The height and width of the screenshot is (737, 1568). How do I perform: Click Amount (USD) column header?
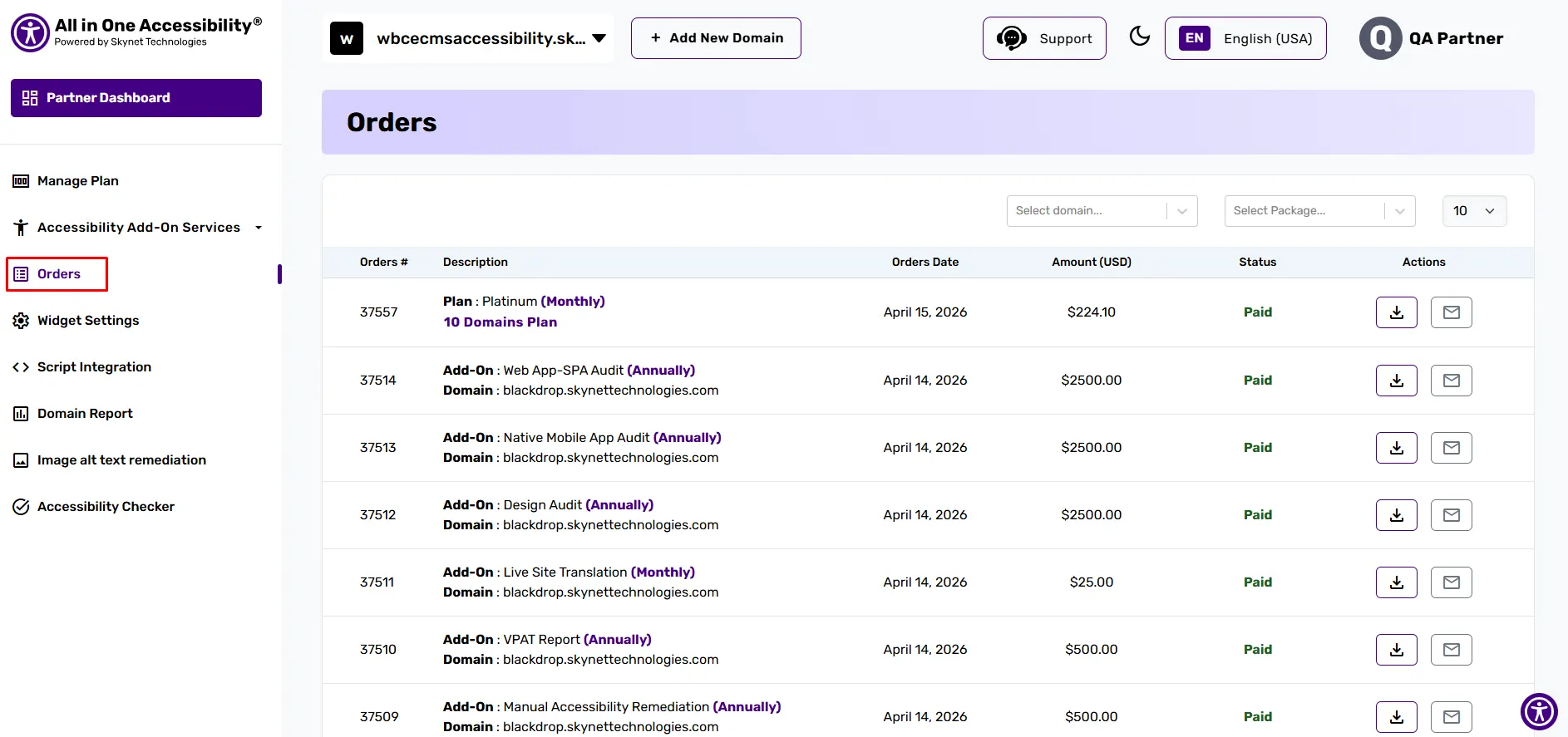1092,262
